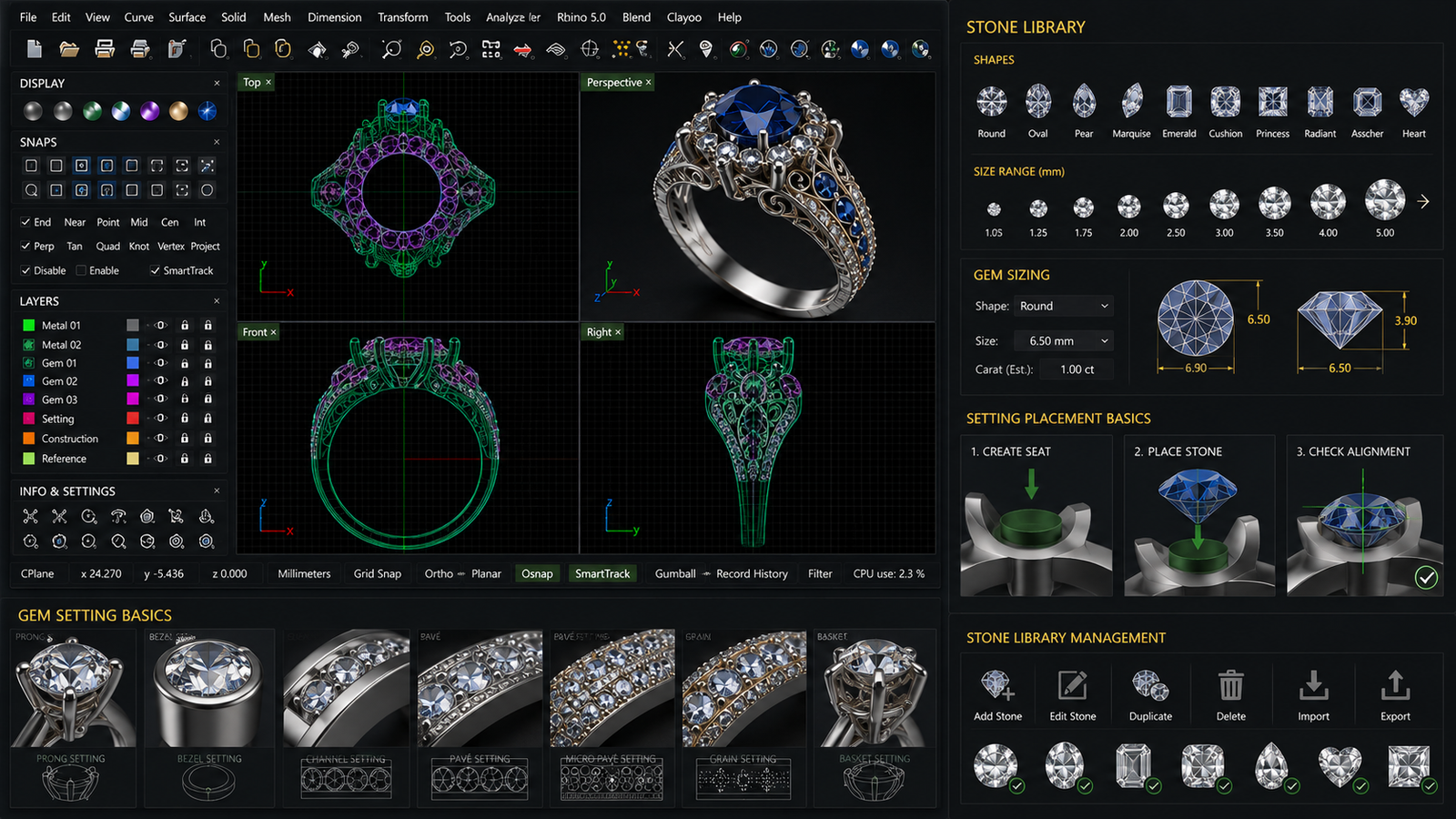This screenshot has width=1456, height=819.
Task: Select the Princess stone shape
Action: 1272,102
